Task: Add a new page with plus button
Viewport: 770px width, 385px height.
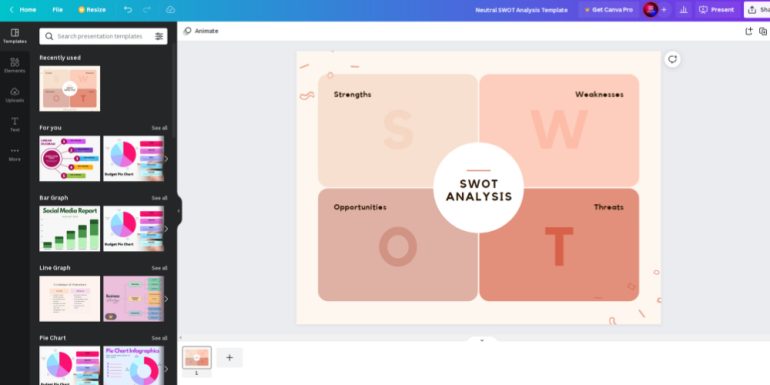Action: [x=229, y=358]
